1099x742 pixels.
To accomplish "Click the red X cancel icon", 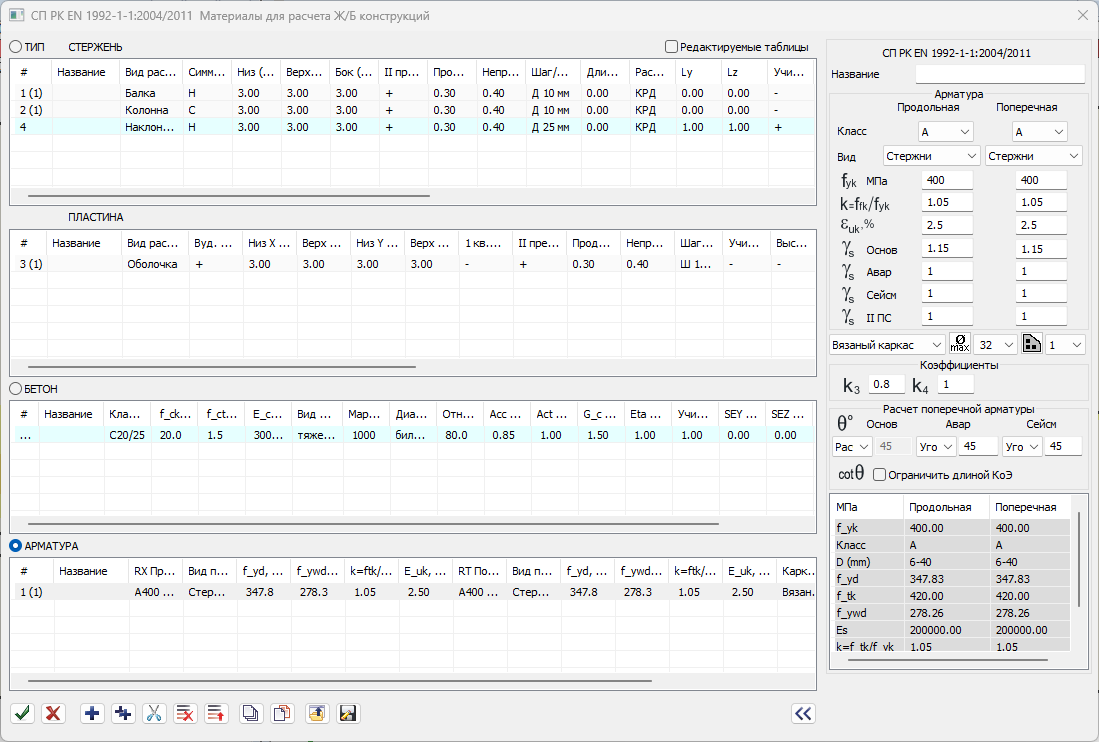I will pos(54,713).
